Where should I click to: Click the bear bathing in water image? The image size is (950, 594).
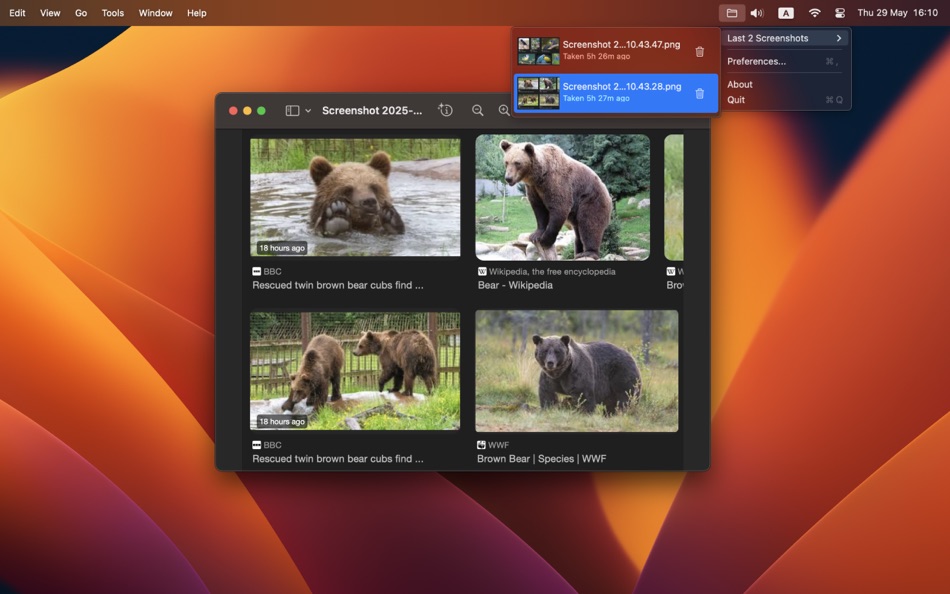coord(355,198)
